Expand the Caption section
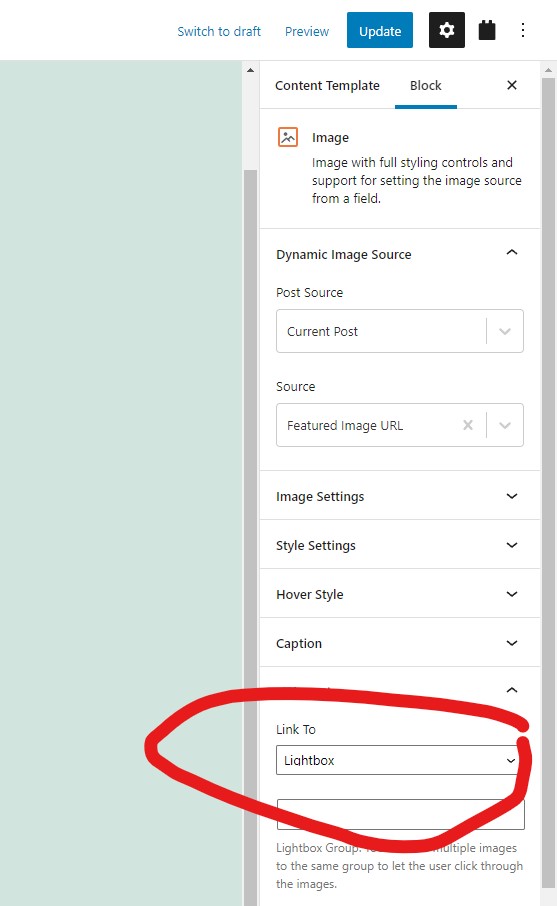557x906 pixels. coord(400,643)
